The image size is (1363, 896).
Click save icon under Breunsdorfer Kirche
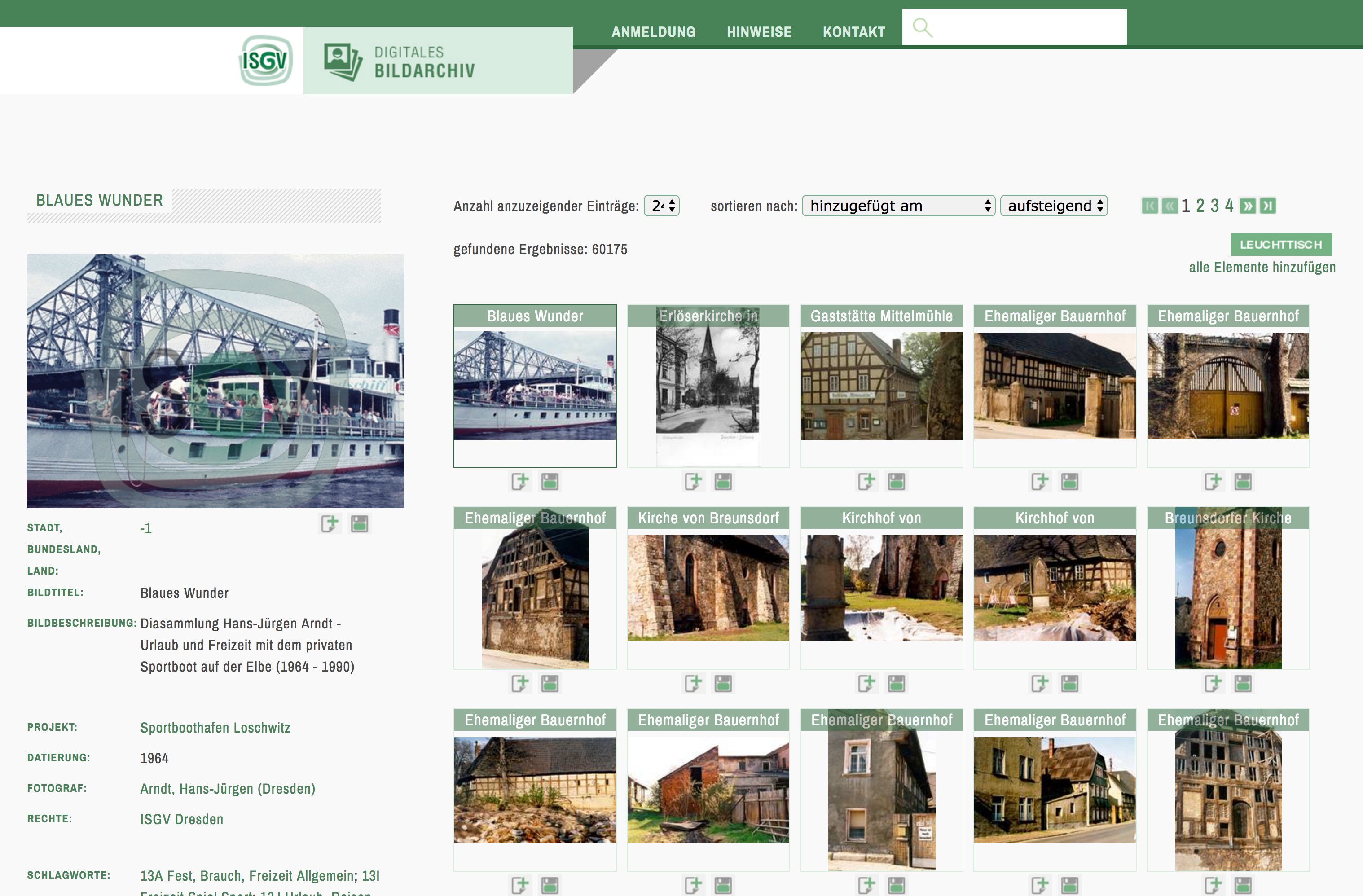pos(1243,684)
